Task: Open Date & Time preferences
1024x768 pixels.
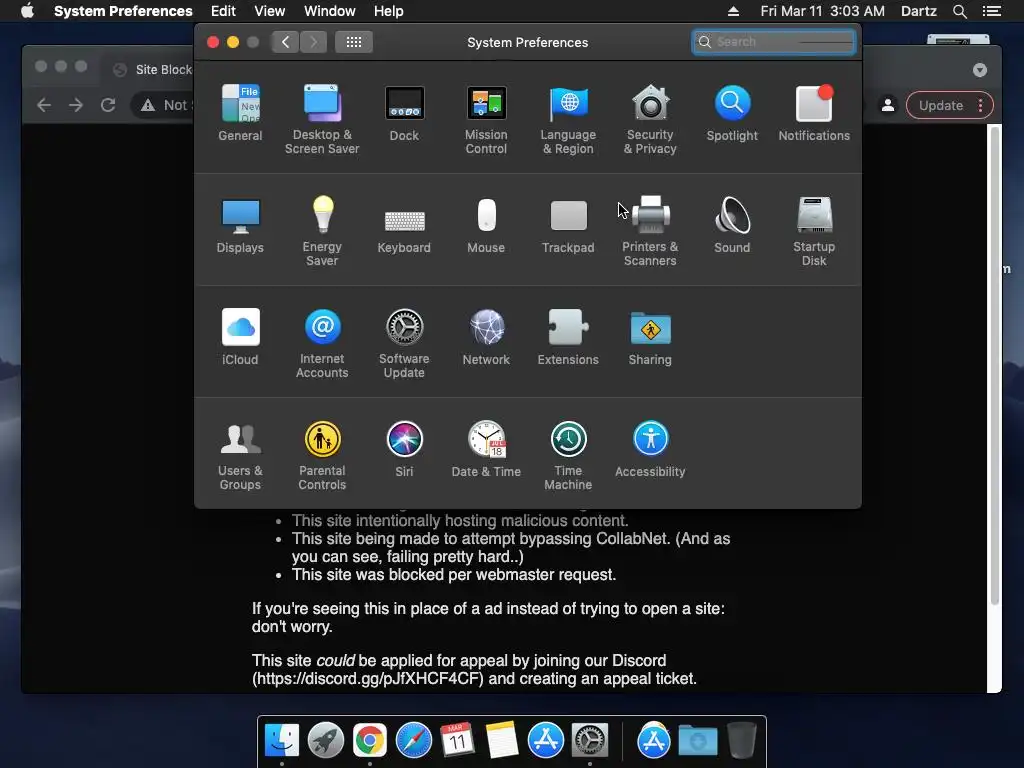Action: pos(486,449)
